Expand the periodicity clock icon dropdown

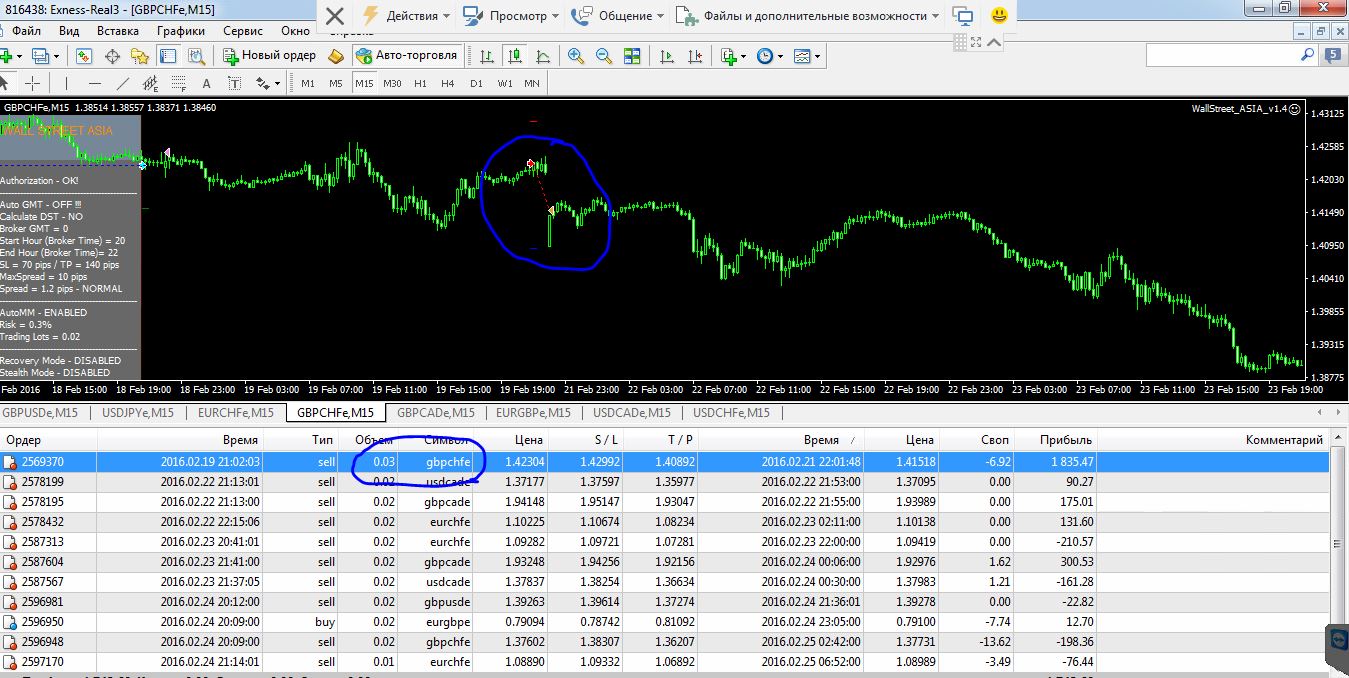[x=770, y=56]
